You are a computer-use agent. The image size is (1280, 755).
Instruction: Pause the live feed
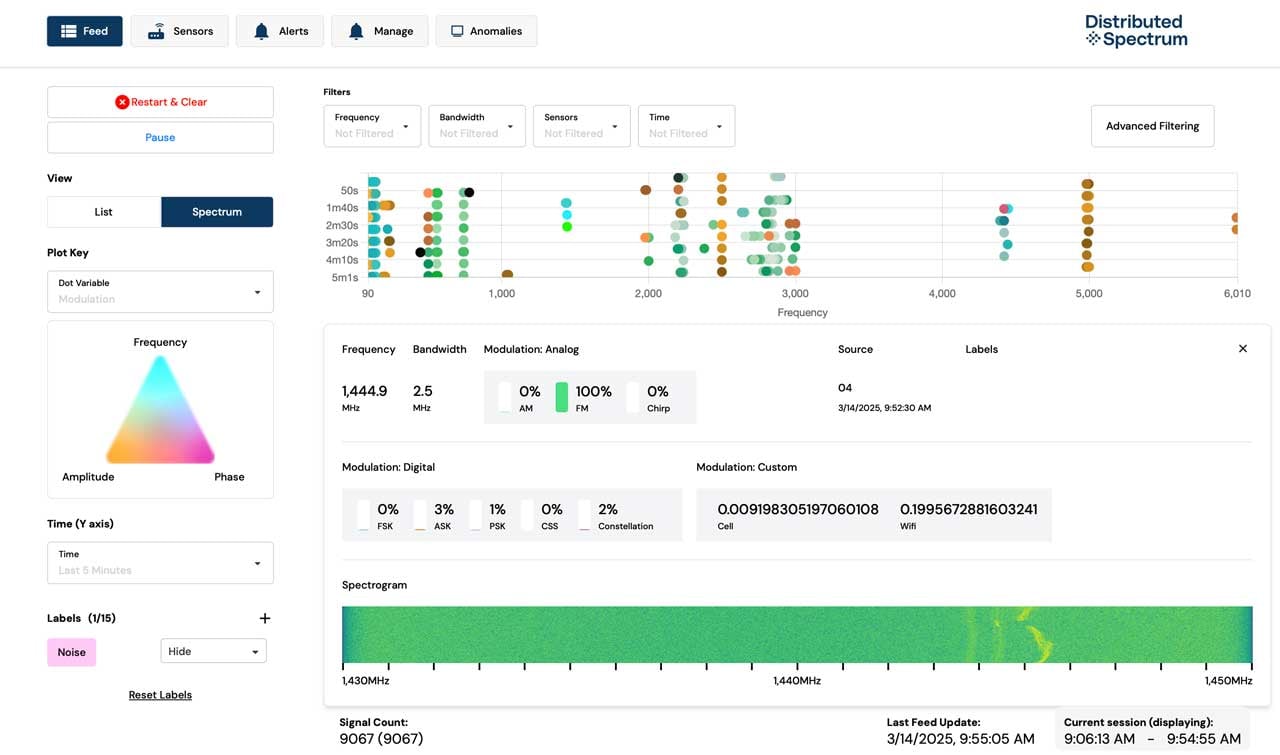pos(159,137)
